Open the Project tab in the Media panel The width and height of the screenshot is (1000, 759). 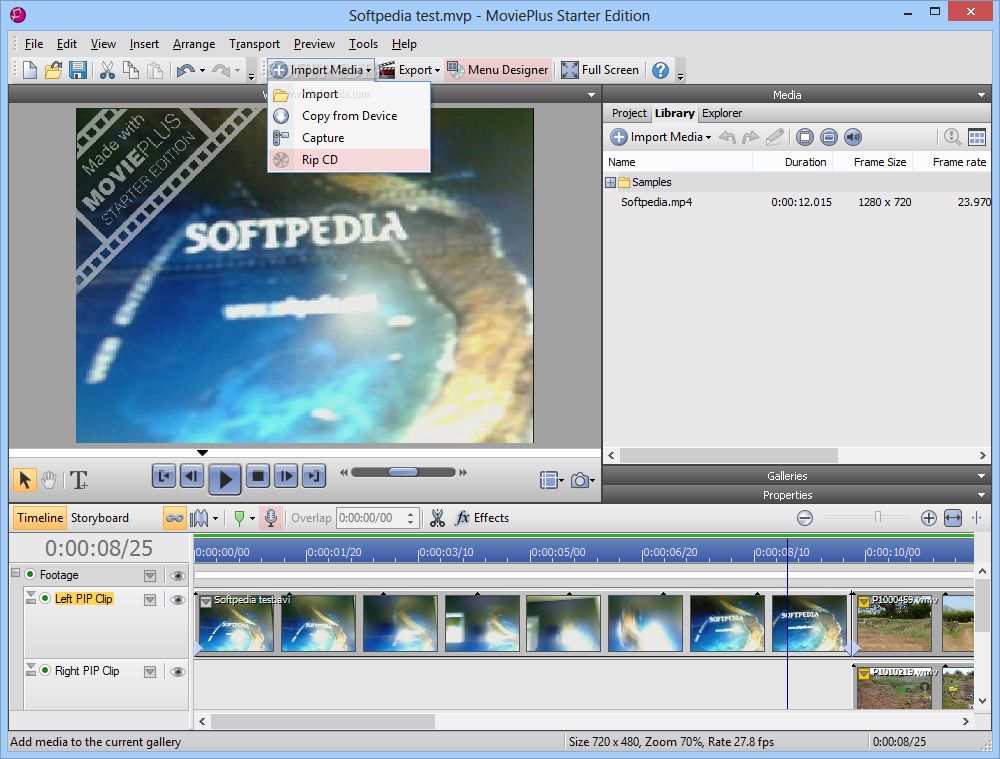629,113
